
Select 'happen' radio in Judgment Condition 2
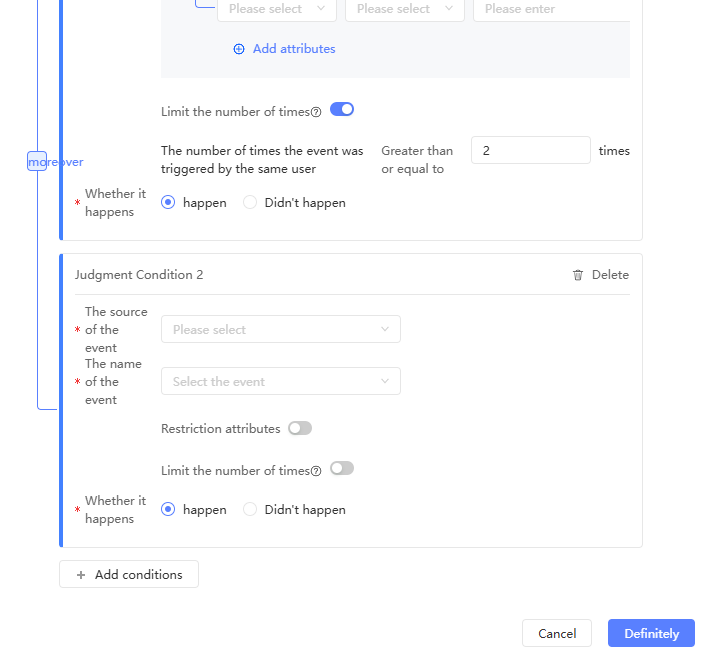[x=168, y=509]
